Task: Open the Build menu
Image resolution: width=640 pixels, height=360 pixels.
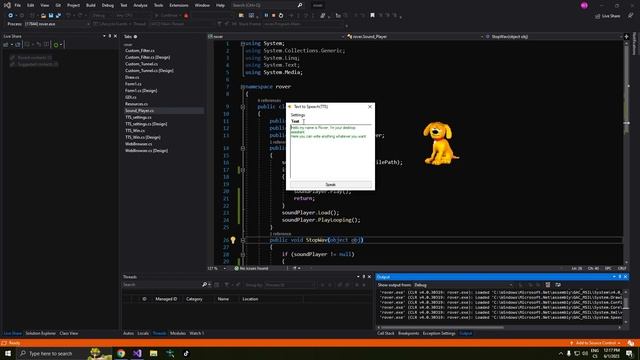Action: click(x=91, y=5)
